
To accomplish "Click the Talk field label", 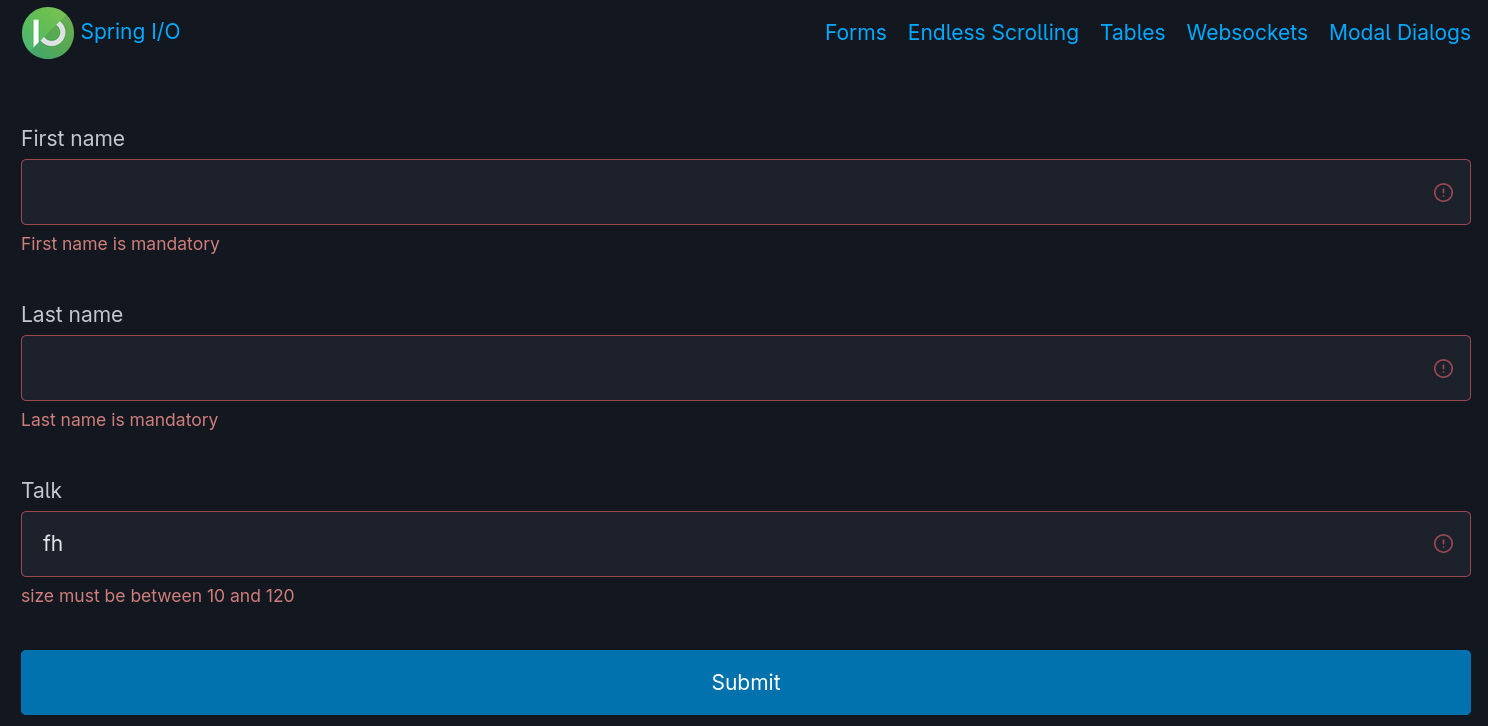I will [x=41, y=490].
